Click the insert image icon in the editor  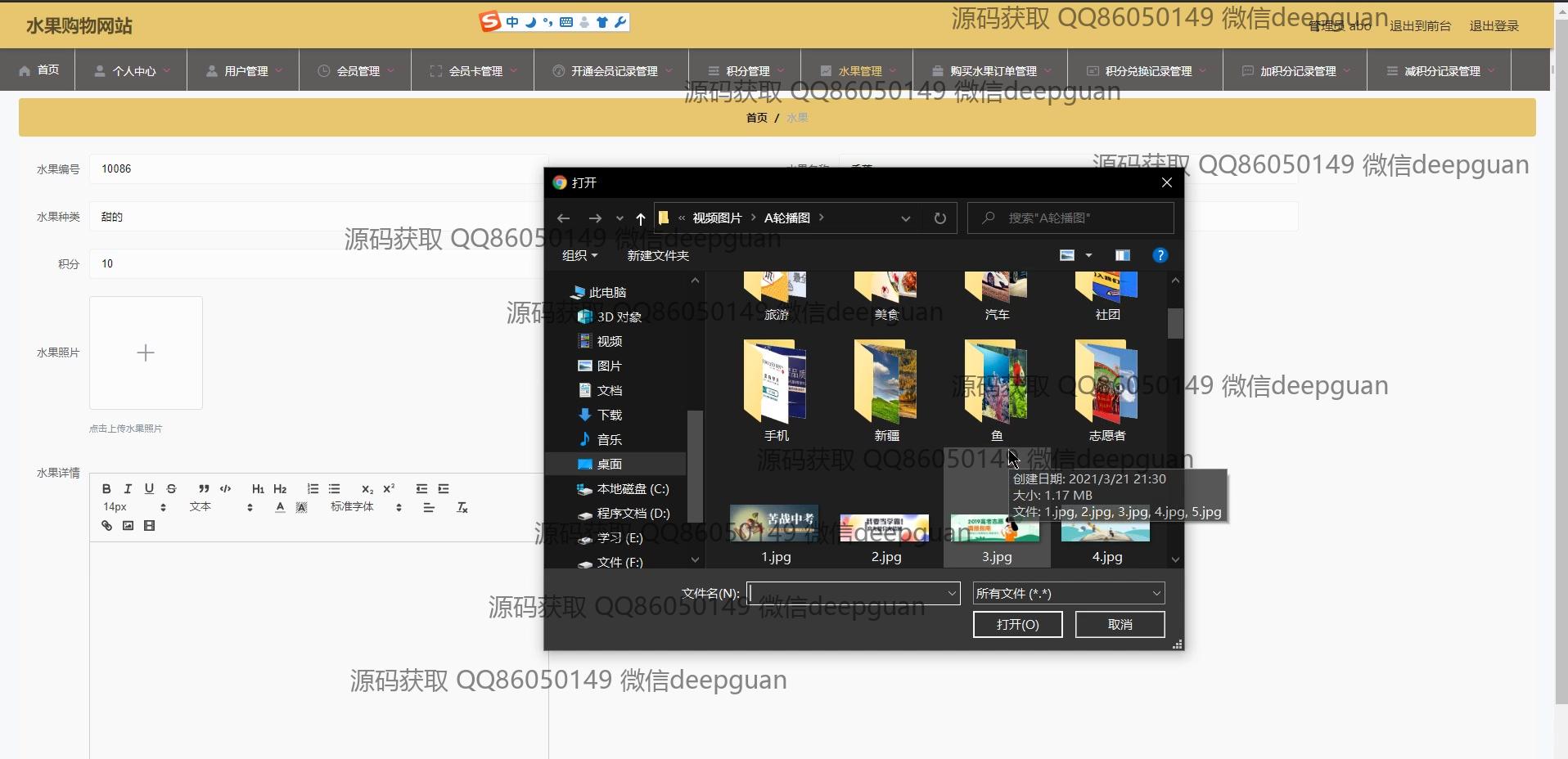pyautogui.click(x=128, y=526)
